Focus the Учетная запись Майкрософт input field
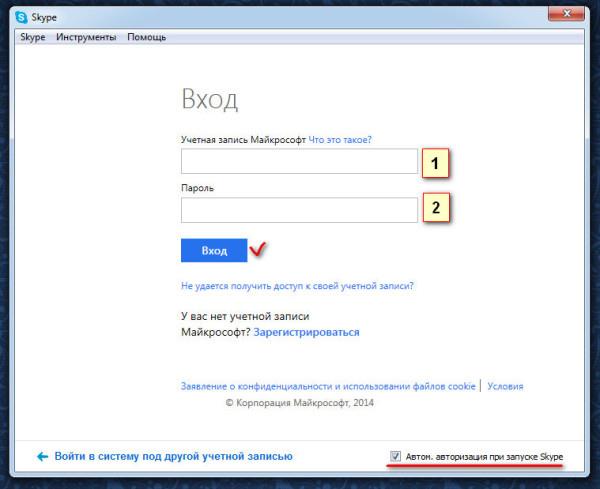600x489 pixels. click(x=298, y=162)
